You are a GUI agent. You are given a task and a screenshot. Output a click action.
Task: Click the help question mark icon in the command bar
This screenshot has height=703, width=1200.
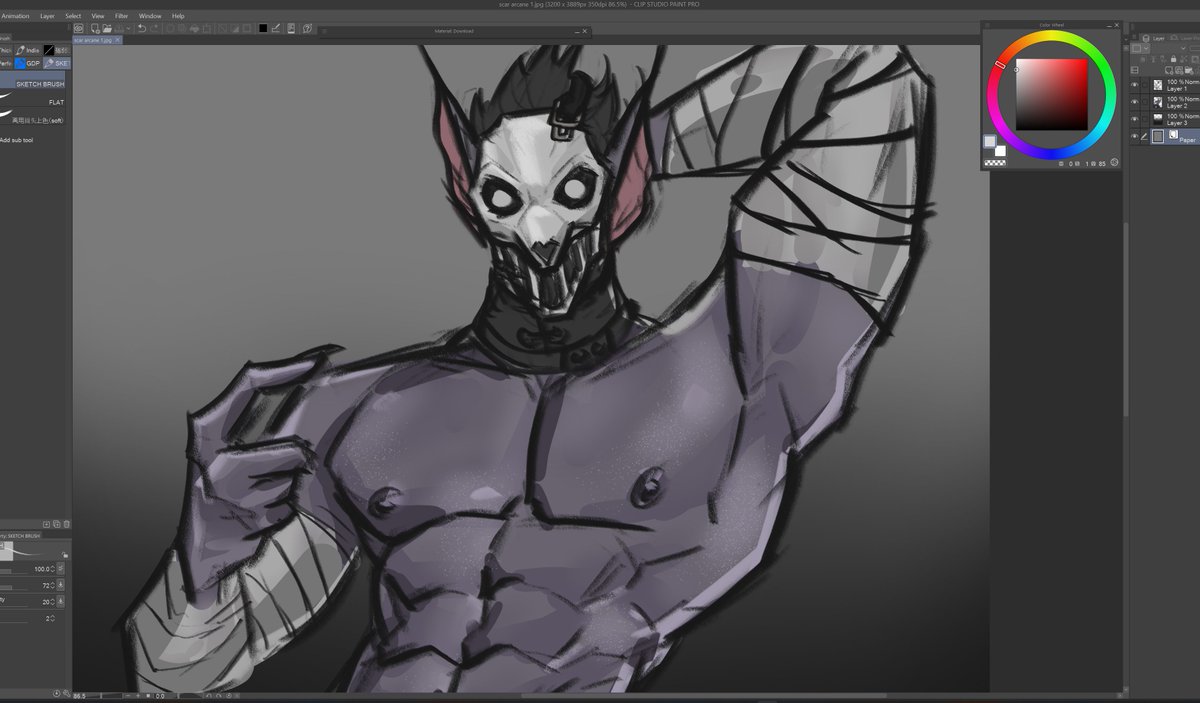coord(307,29)
